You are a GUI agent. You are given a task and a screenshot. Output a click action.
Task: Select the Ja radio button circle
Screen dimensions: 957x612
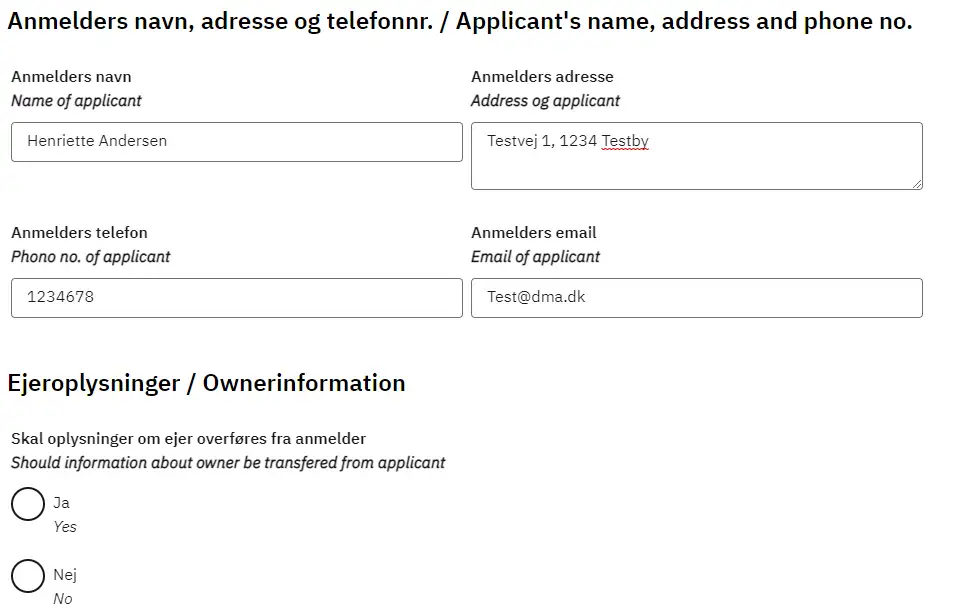click(x=28, y=504)
